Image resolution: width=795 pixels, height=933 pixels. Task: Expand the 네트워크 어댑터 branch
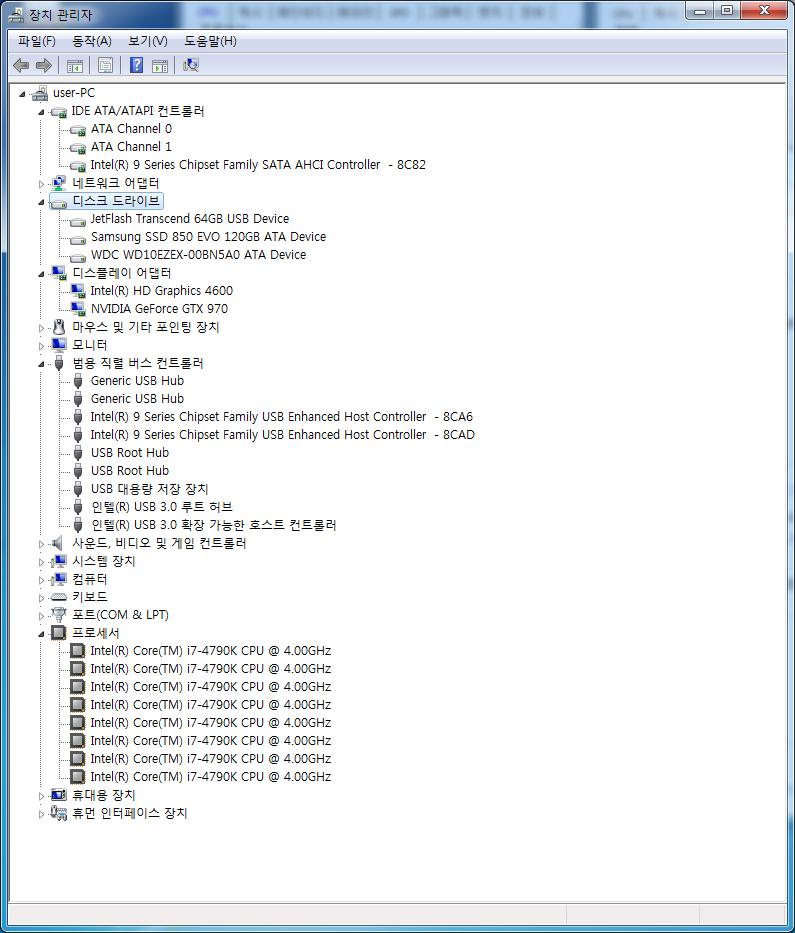point(41,184)
